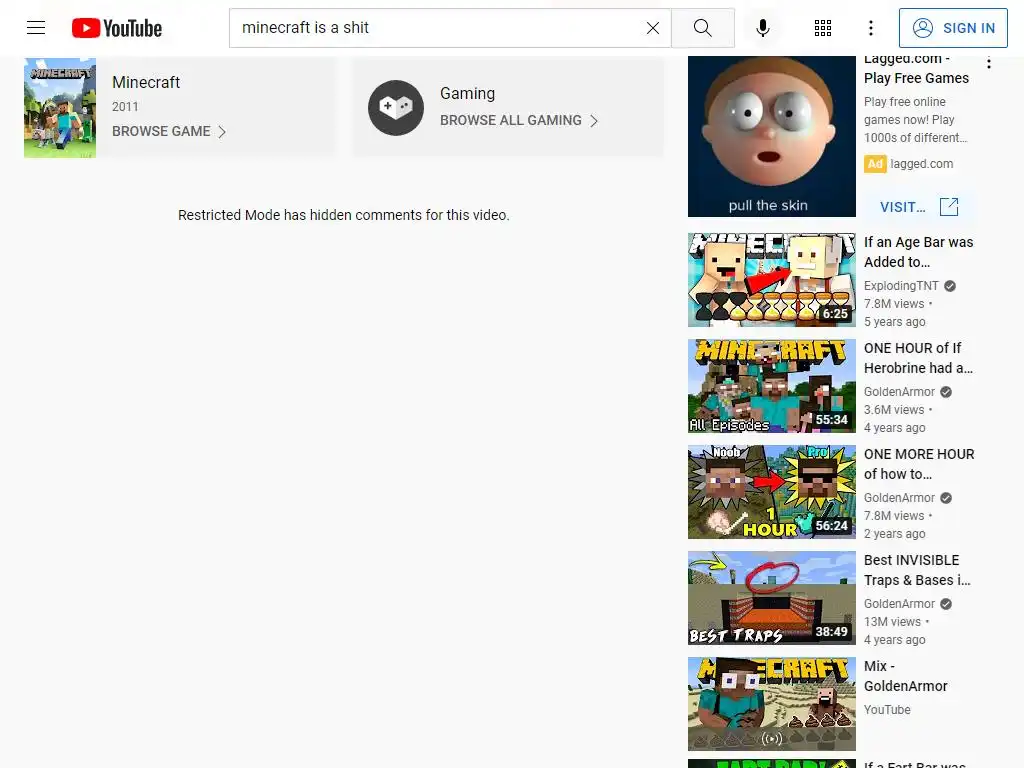
Task: Open 'ONE HOUR of If Herobrine had a...' title
Action: point(918,358)
